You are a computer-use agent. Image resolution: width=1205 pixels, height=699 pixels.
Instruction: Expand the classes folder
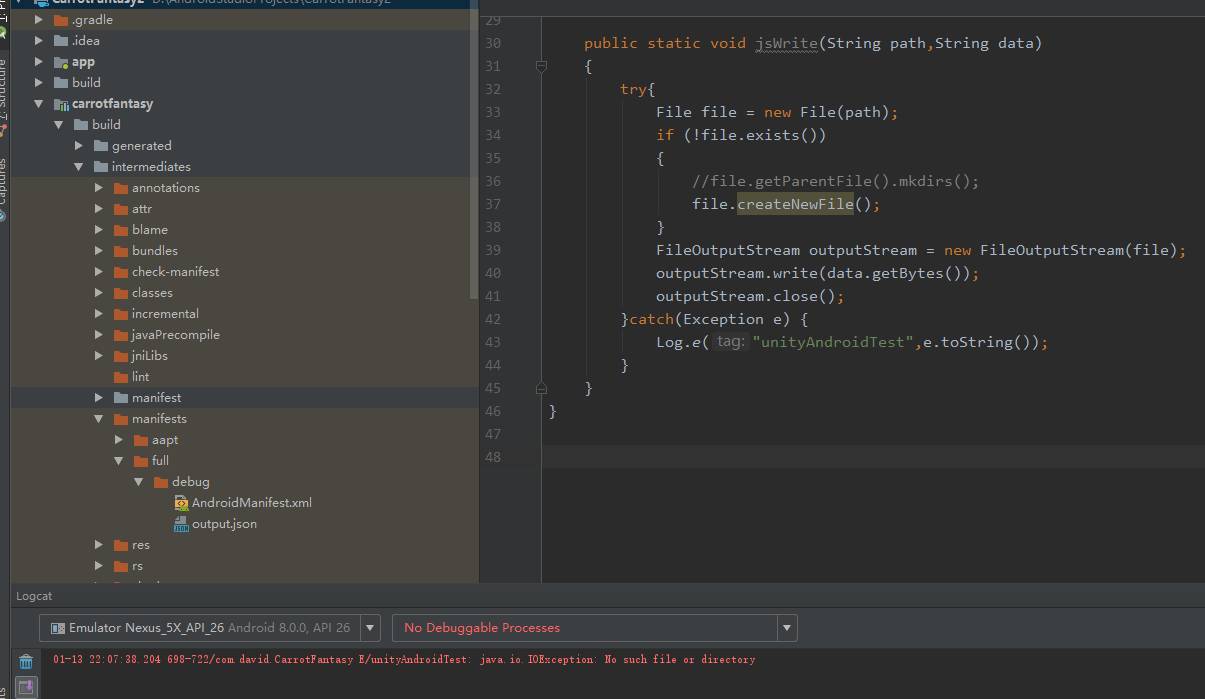[x=99, y=293]
